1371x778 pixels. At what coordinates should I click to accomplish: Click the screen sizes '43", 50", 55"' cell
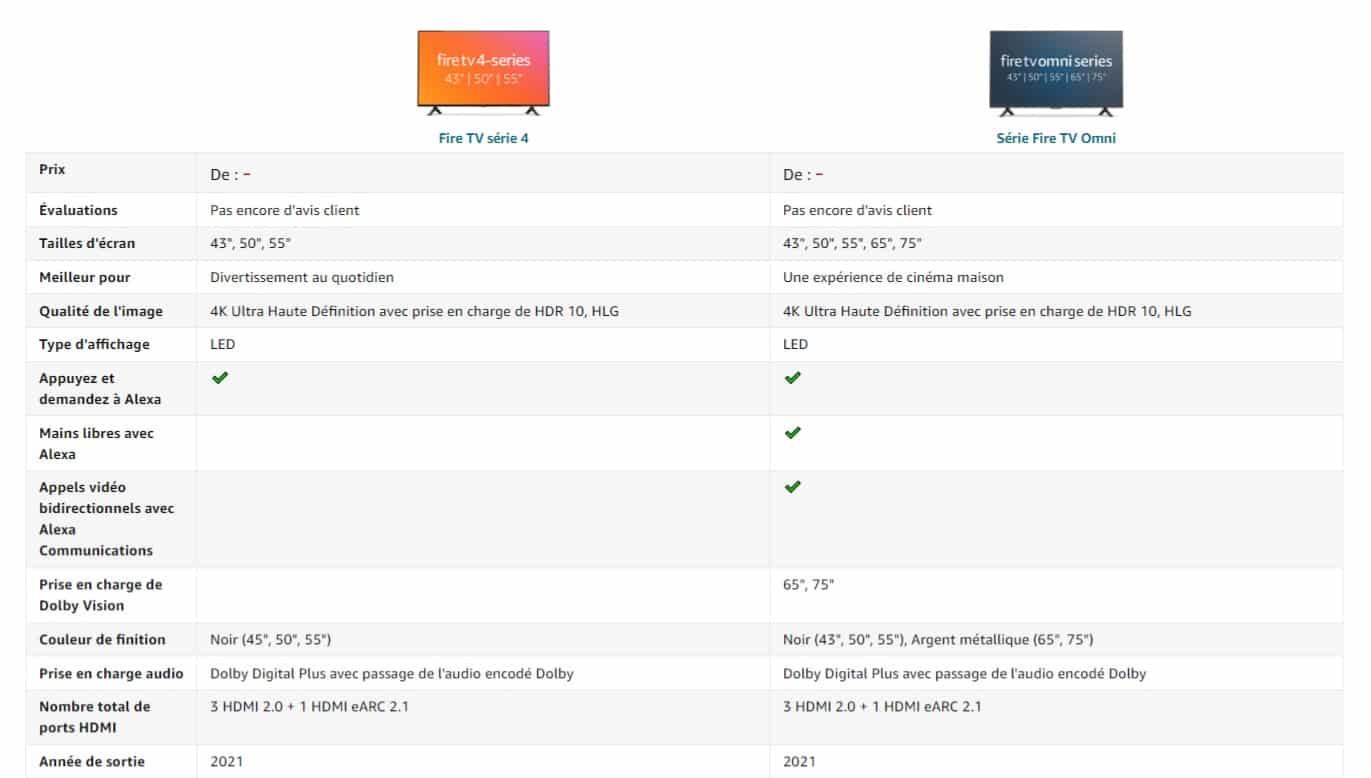pyautogui.click(x=251, y=243)
